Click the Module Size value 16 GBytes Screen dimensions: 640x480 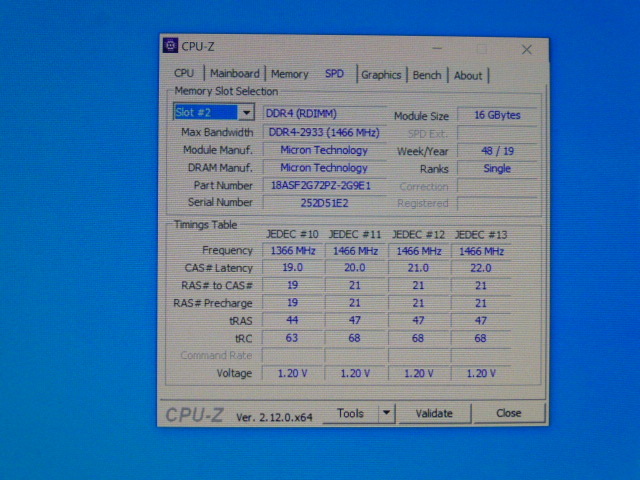click(x=497, y=115)
